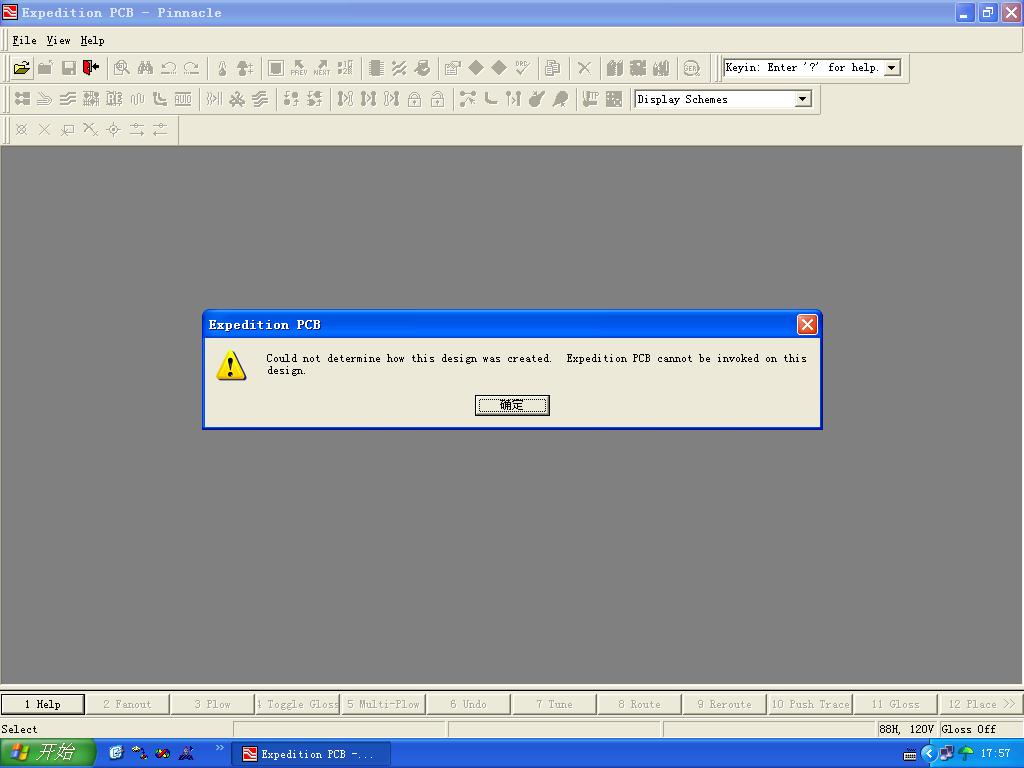Screen dimensions: 1024x768
Task: Click the X delete toolbar icon
Action: 584,67
